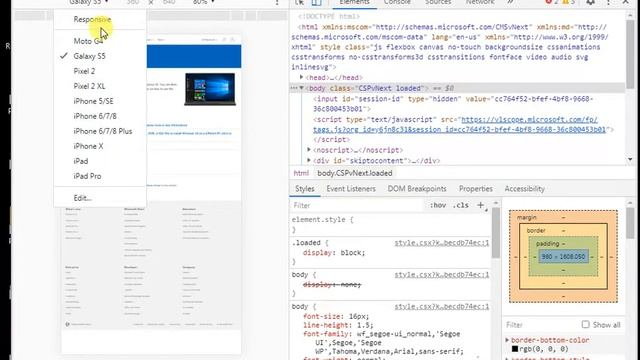The image size is (640, 360).
Task: Toggle the :hov element state panel
Action: click(438, 205)
